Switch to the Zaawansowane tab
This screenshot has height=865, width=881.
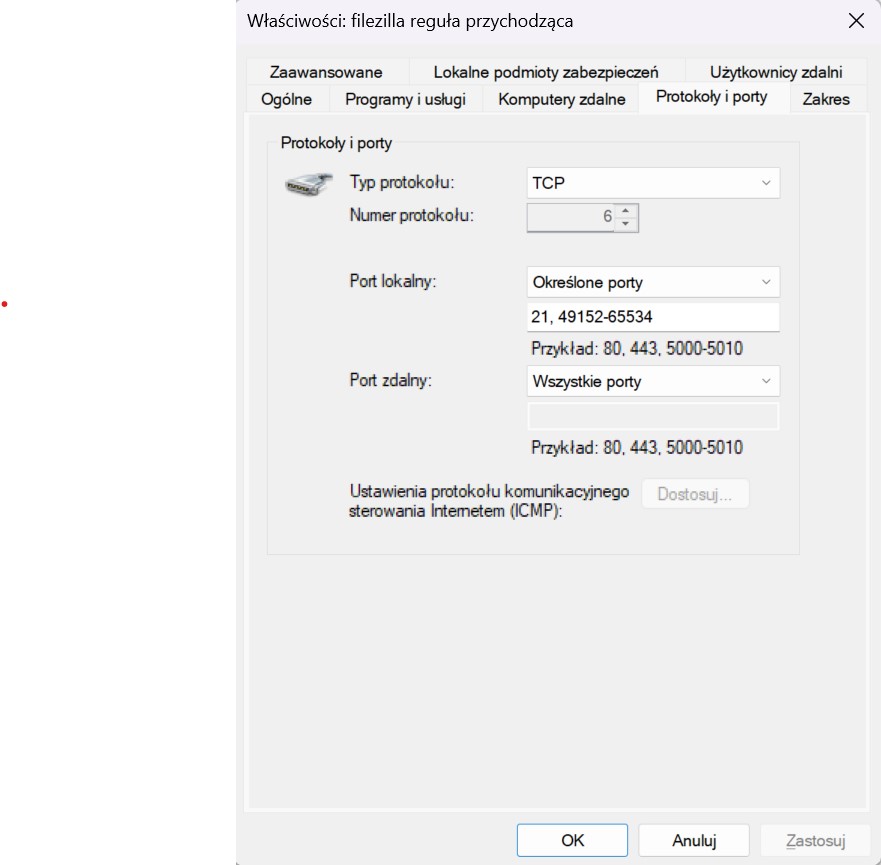click(326, 72)
